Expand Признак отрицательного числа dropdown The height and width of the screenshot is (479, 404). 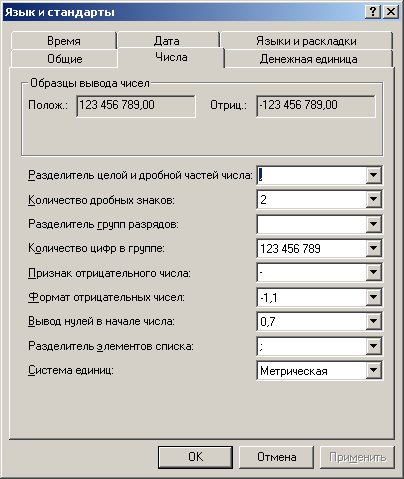[x=373, y=273]
